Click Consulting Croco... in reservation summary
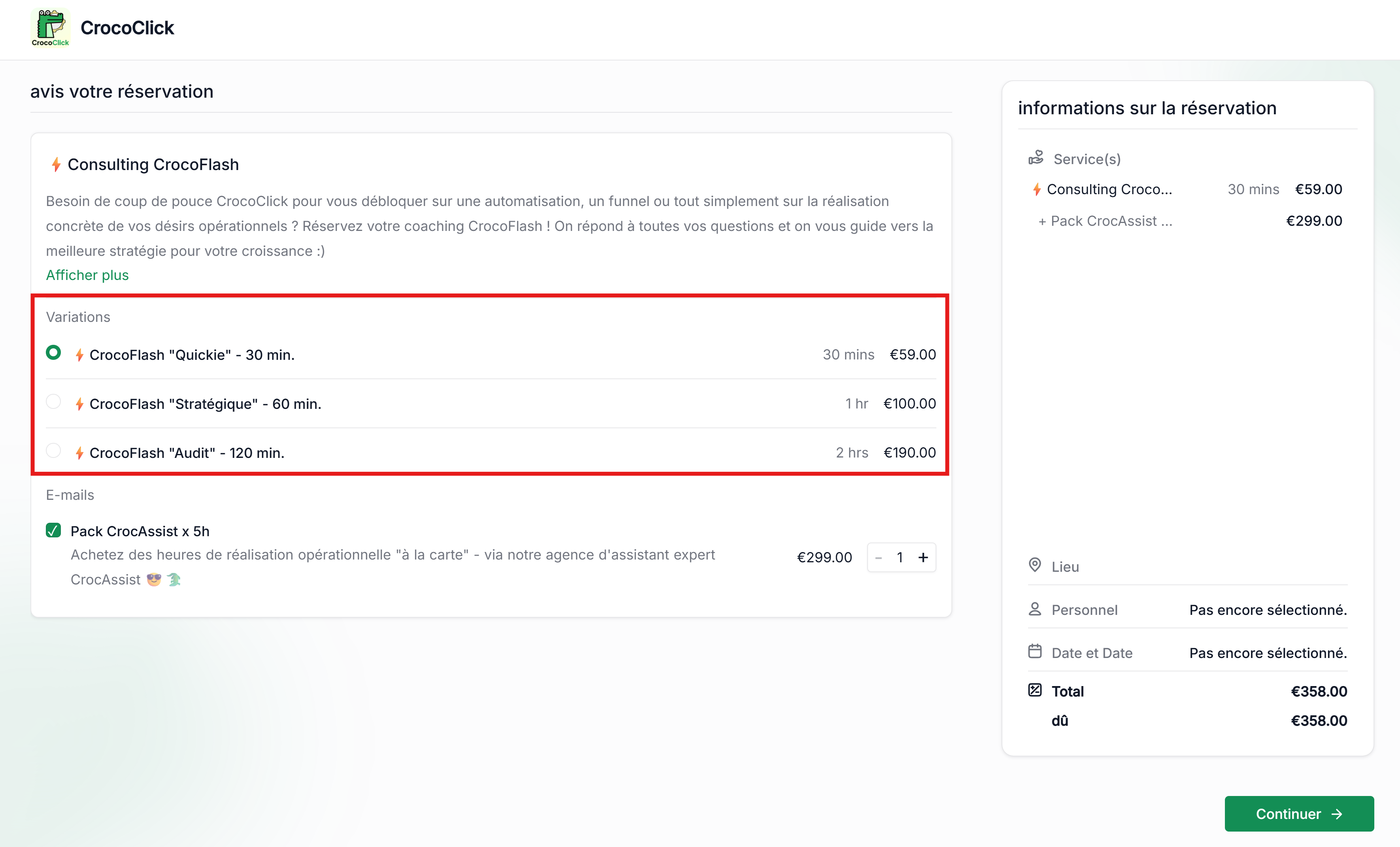The image size is (1400, 847). 1109,189
